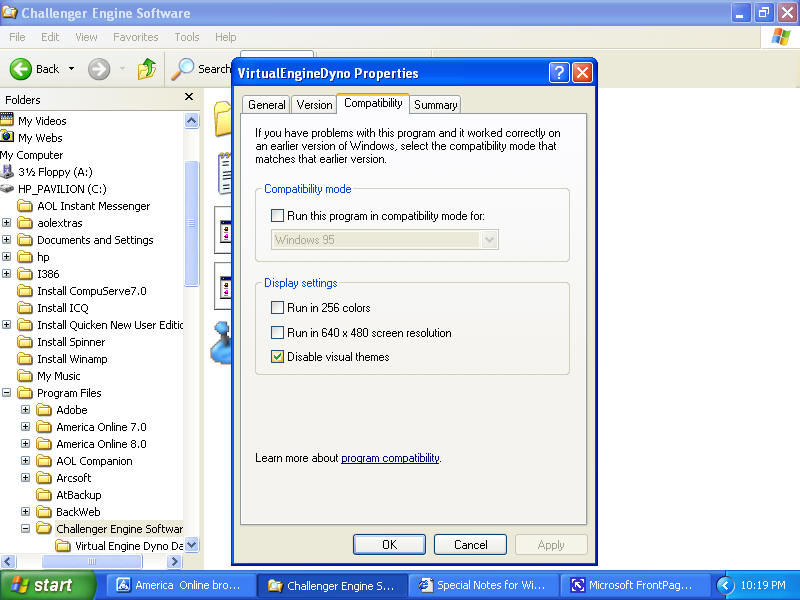Check Run in 256 colors
Screen dimensions: 800x600
[x=278, y=307]
